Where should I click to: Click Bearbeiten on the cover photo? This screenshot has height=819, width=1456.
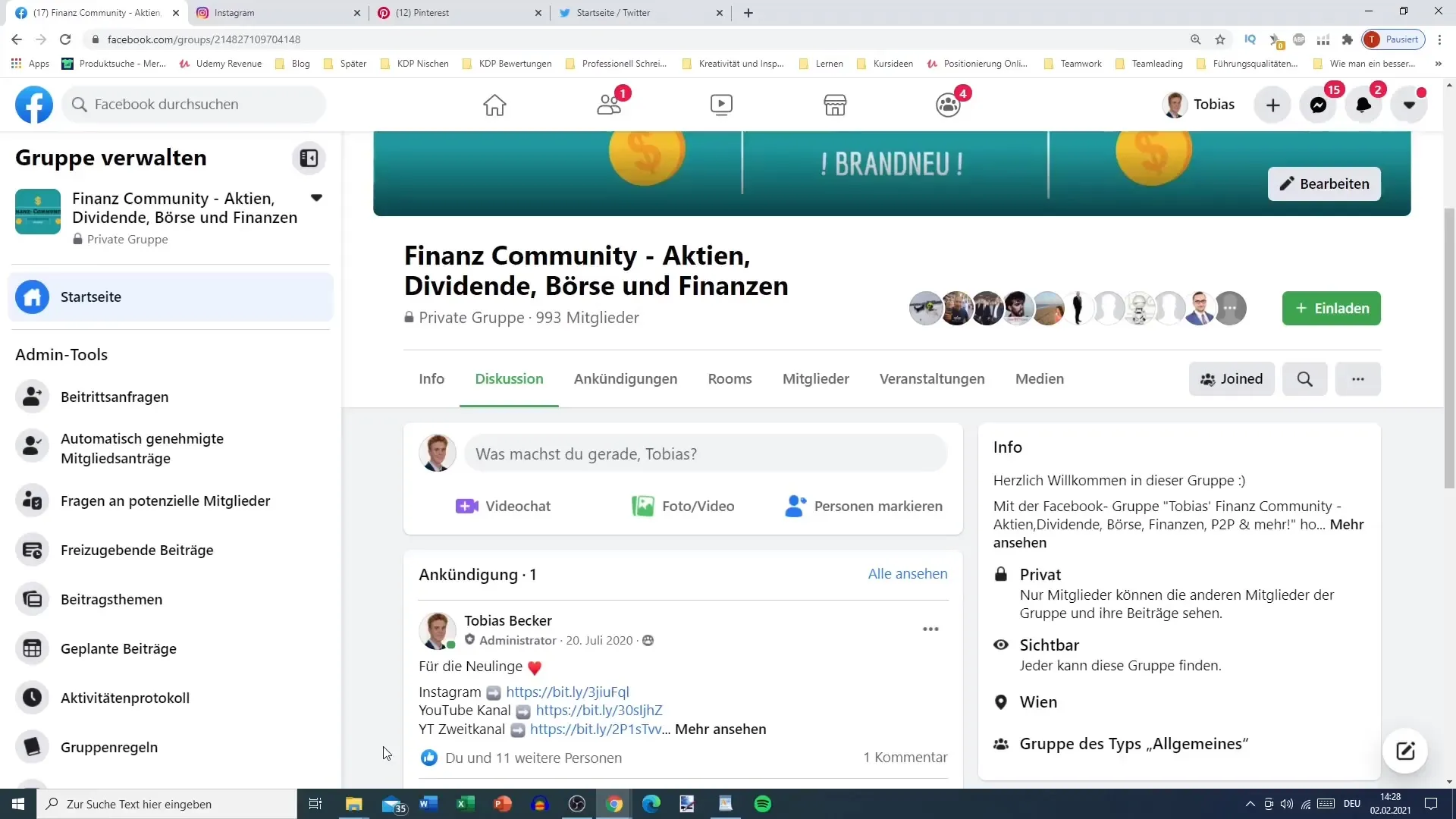1324,184
